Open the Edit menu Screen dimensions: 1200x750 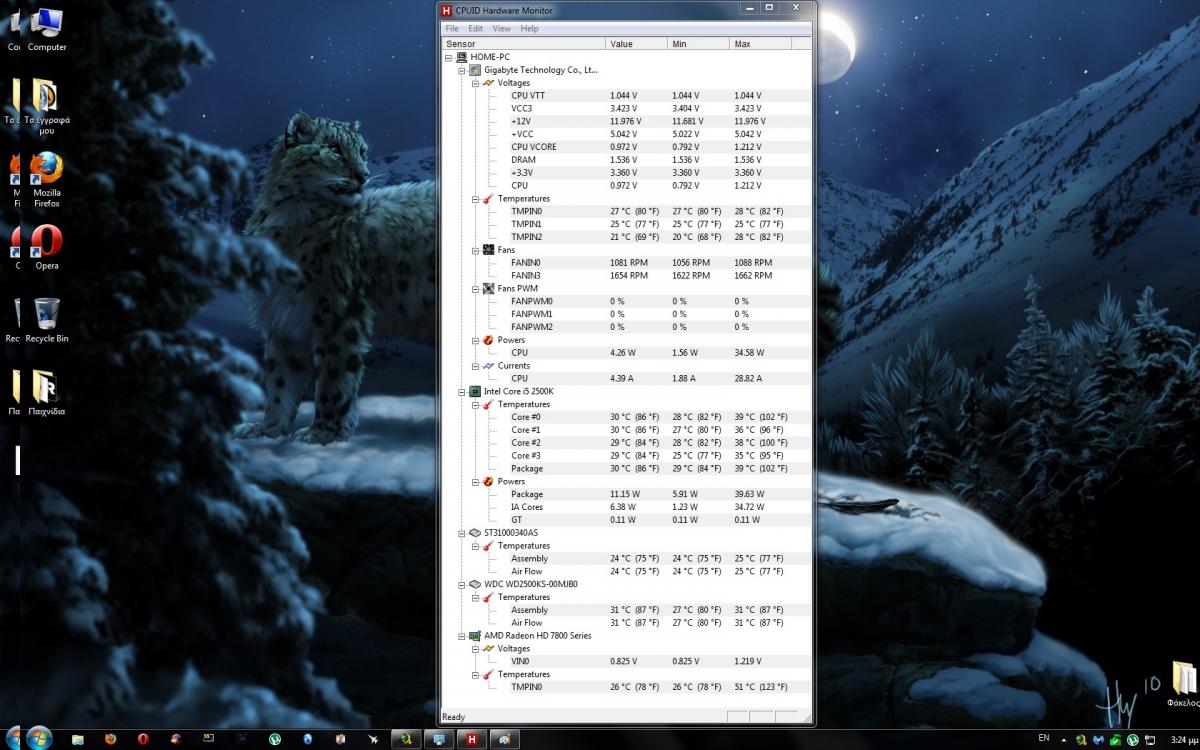point(476,29)
